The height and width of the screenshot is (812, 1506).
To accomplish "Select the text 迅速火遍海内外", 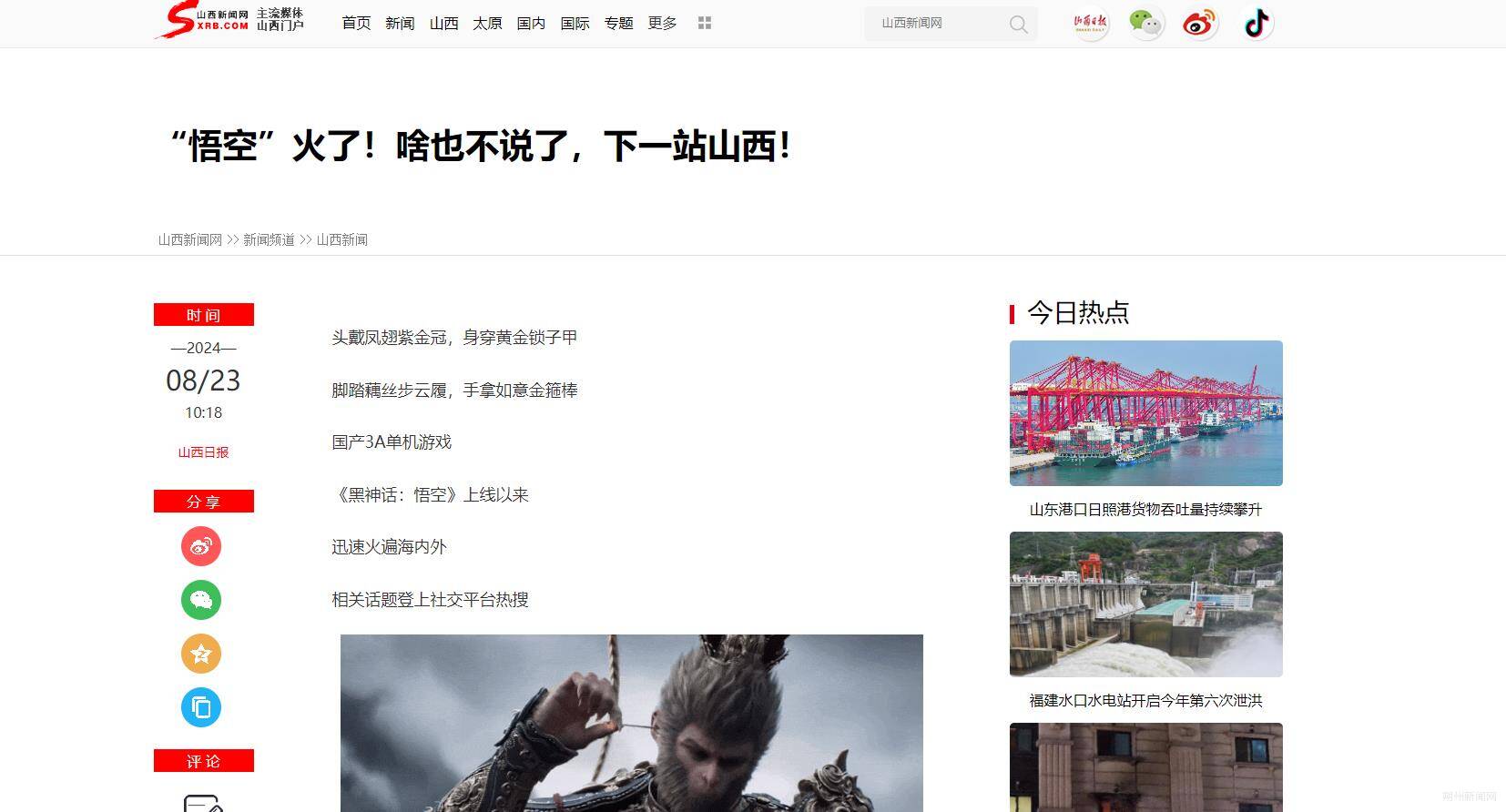I will [389, 547].
